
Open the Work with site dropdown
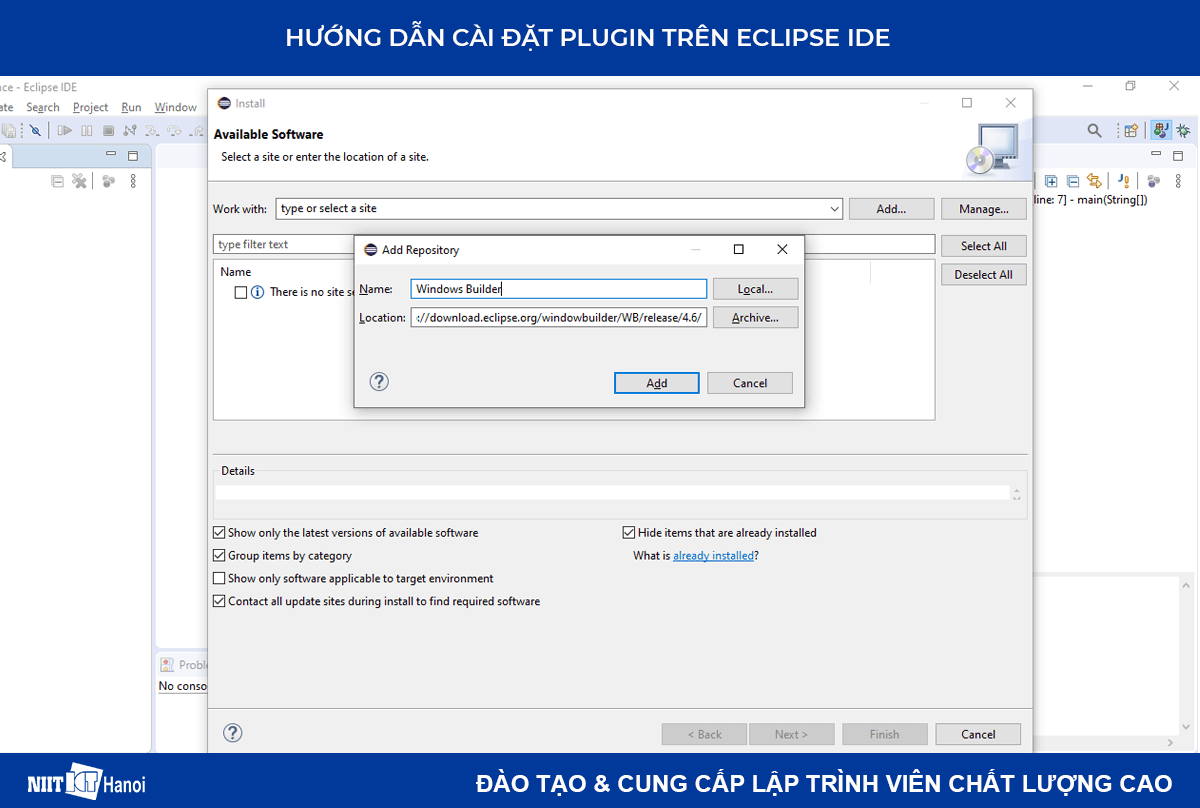834,209
